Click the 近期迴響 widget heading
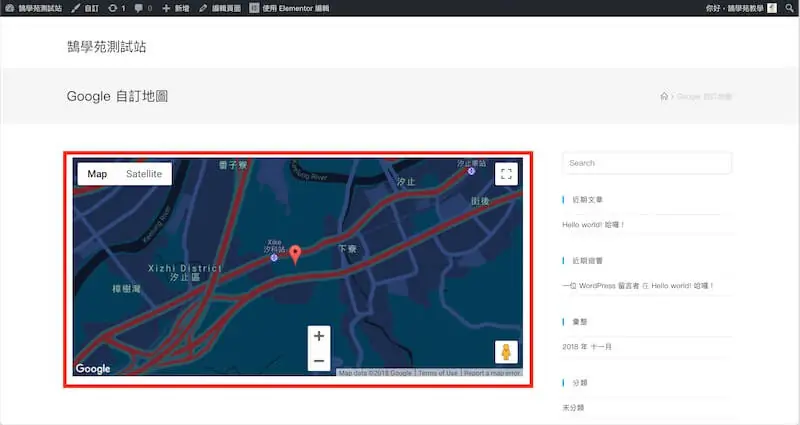Image resolution: width=800 pixels, height=425 pixels. (x=587, y=261)
